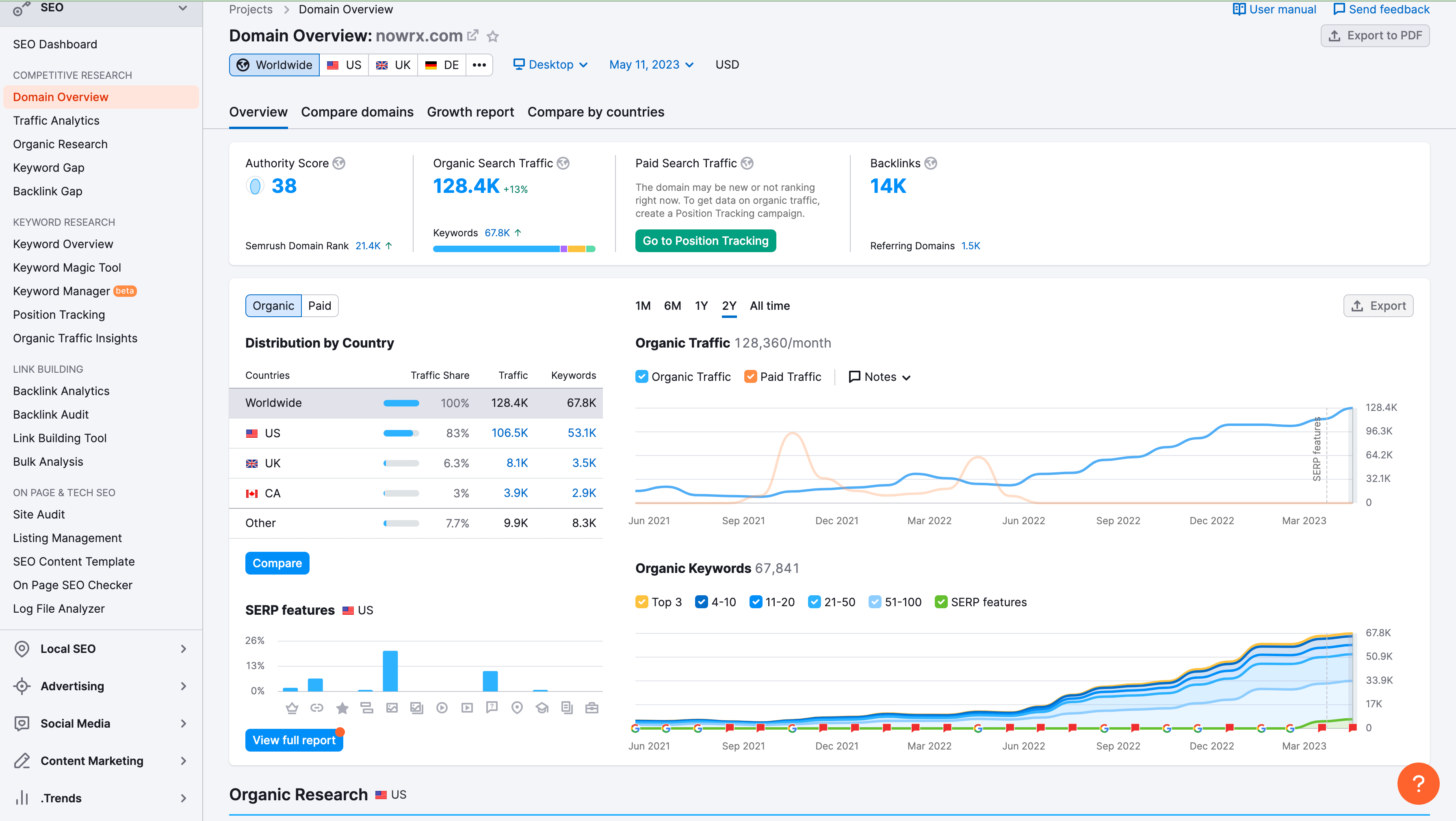The height and width of the screenshot is (821, 1456).
Task: Click the Backlink Analytics sidebar icon
Action: coord(61,390)
